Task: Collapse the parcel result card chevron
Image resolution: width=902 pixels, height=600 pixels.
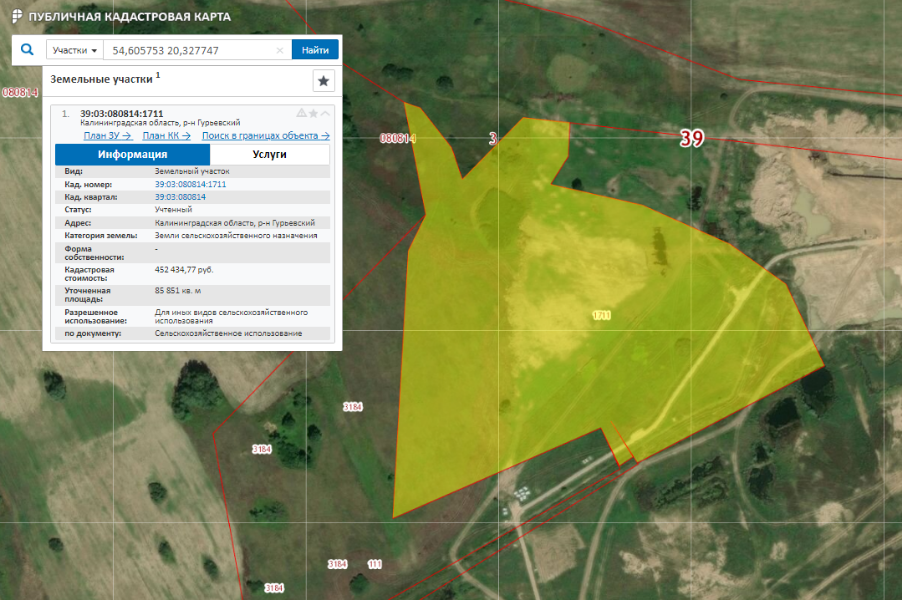Action: click(325, 113)
